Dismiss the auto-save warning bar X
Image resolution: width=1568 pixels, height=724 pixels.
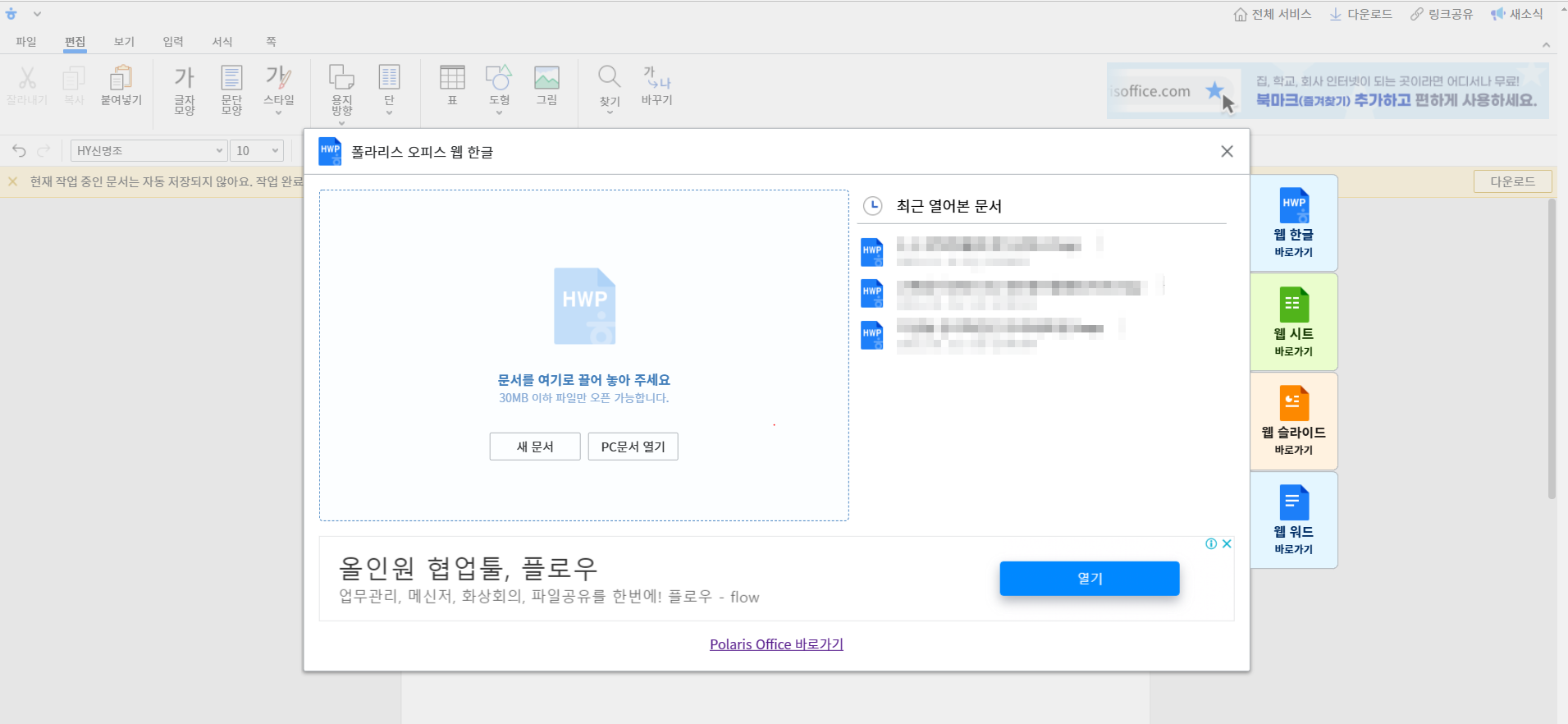pos(13,181)
